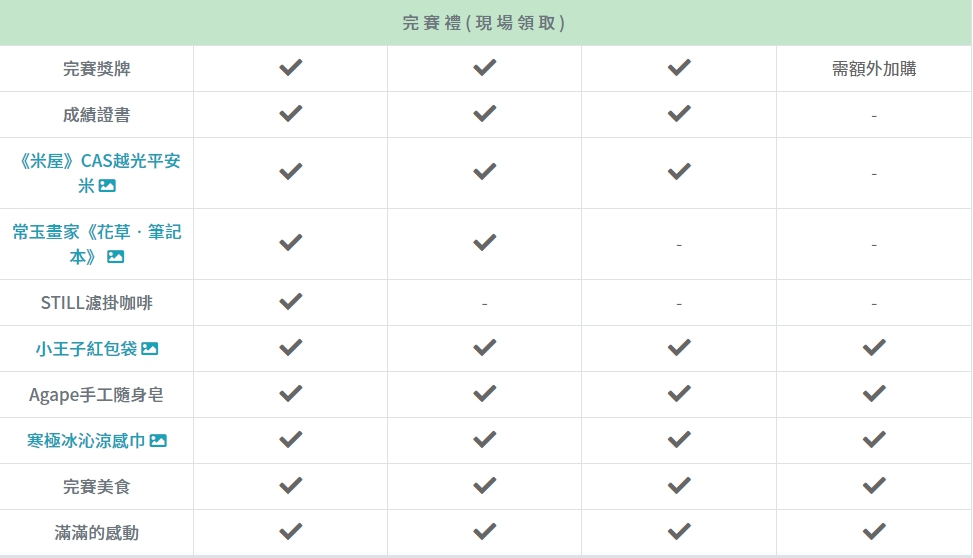This screenshot has height=558, width=973.
Task: Open the 《米屋》CAS越光平安米 link
Action: coord(97,162)
